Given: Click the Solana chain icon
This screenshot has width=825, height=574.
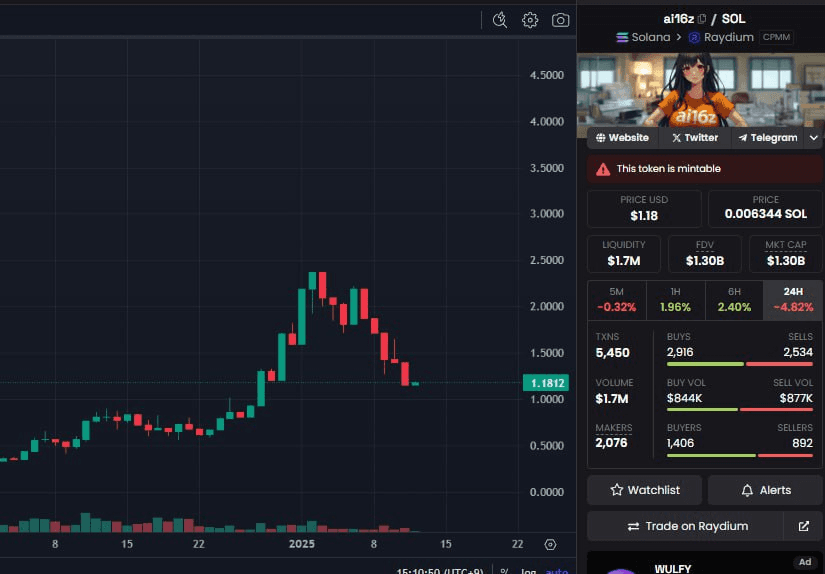Looking at the screenshot, I should point(622,37).
